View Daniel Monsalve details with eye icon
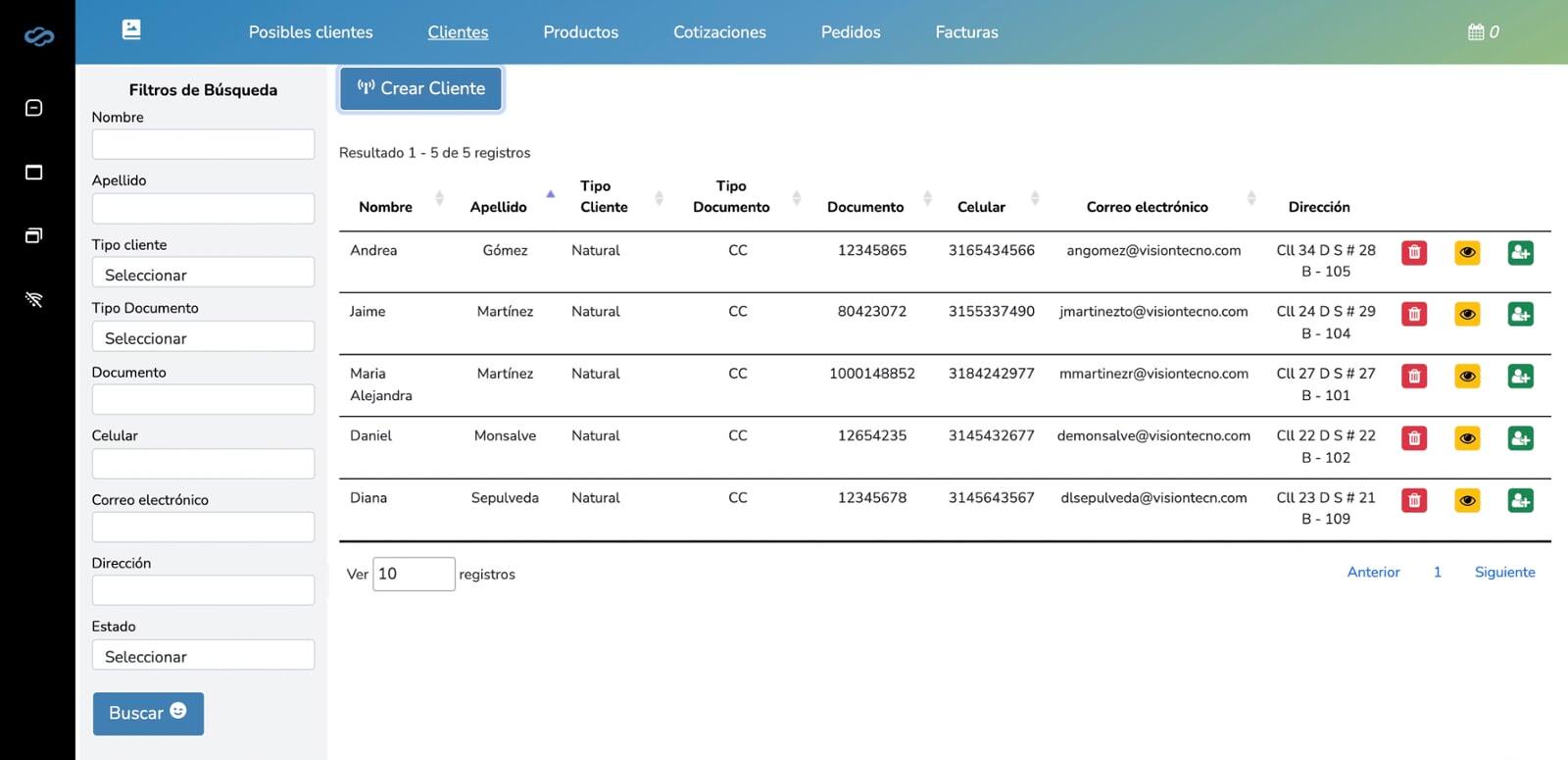The width and height of the screenshot is (1568, 760). pyautogui.click(x=1467, y=438)
